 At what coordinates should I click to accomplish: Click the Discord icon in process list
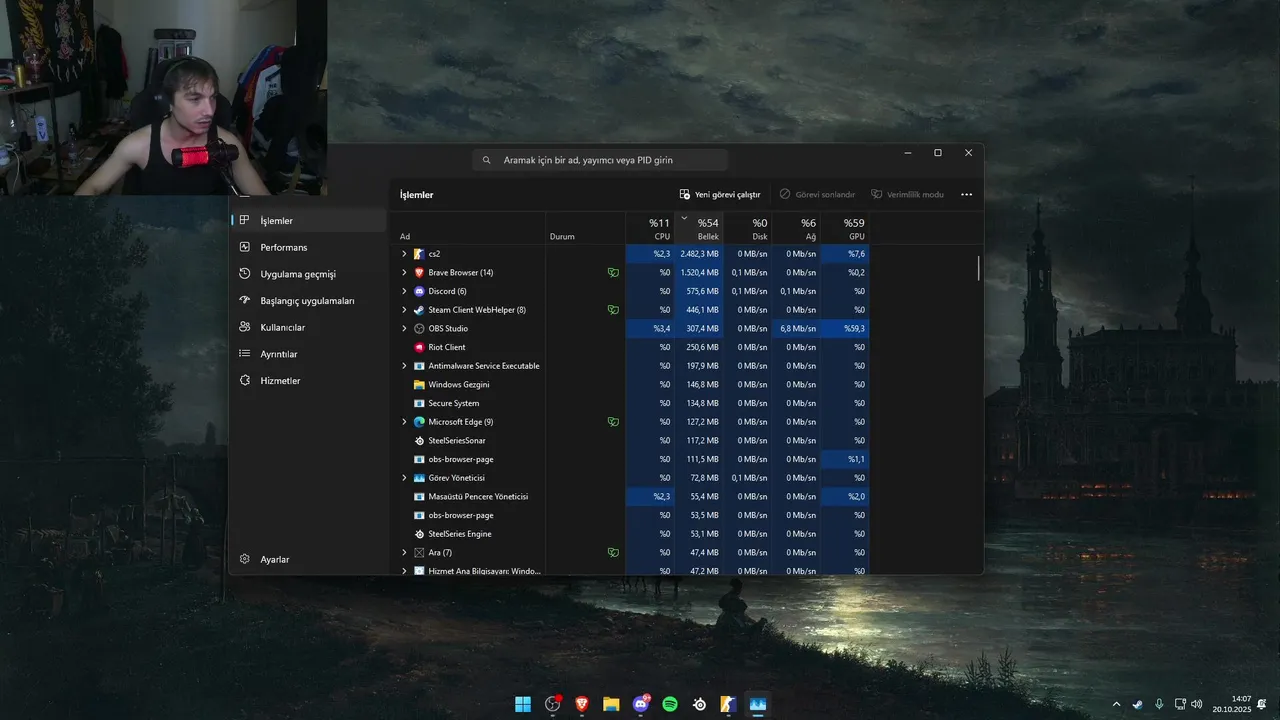coord(419,291)
